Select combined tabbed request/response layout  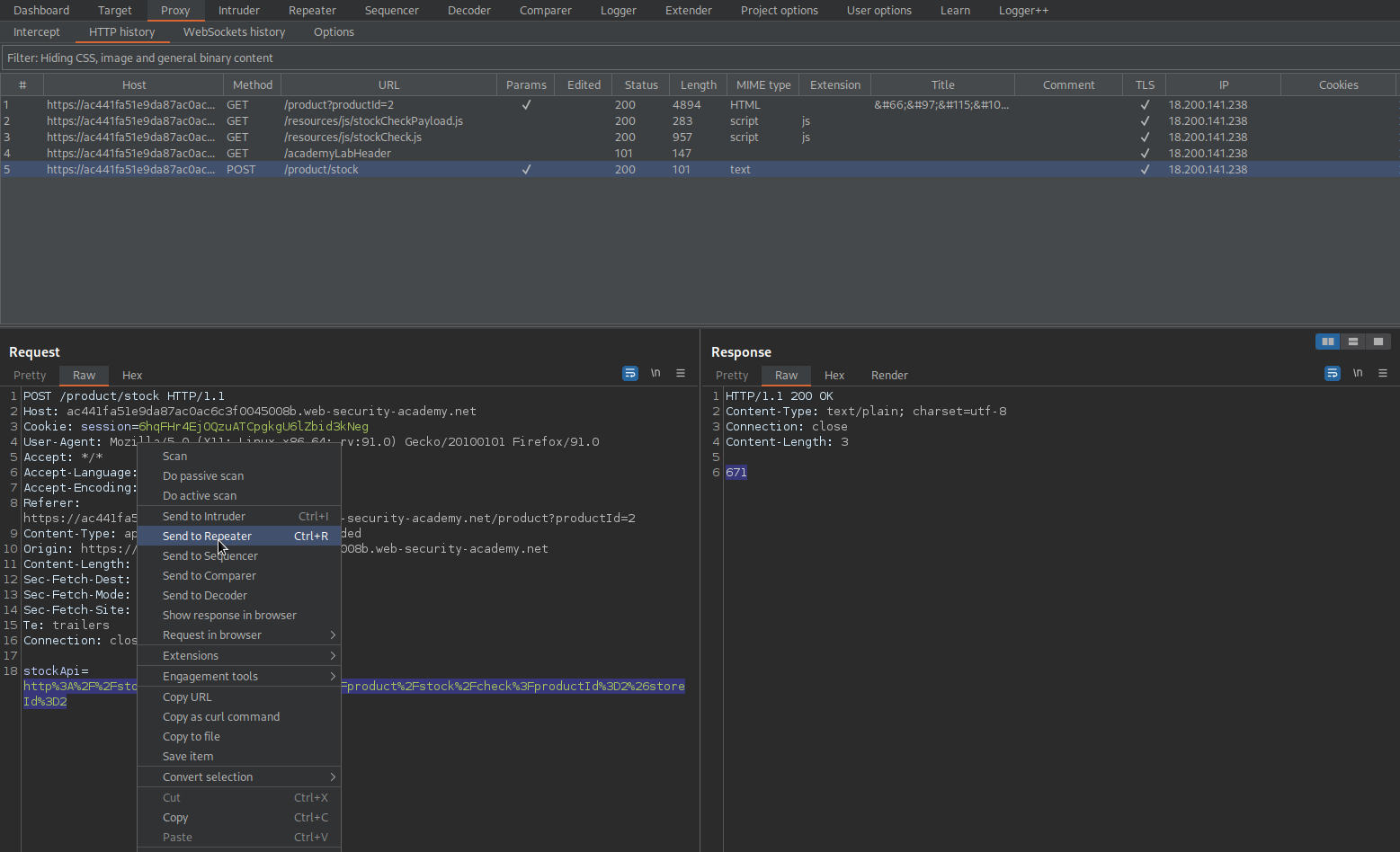[1378, 342]
